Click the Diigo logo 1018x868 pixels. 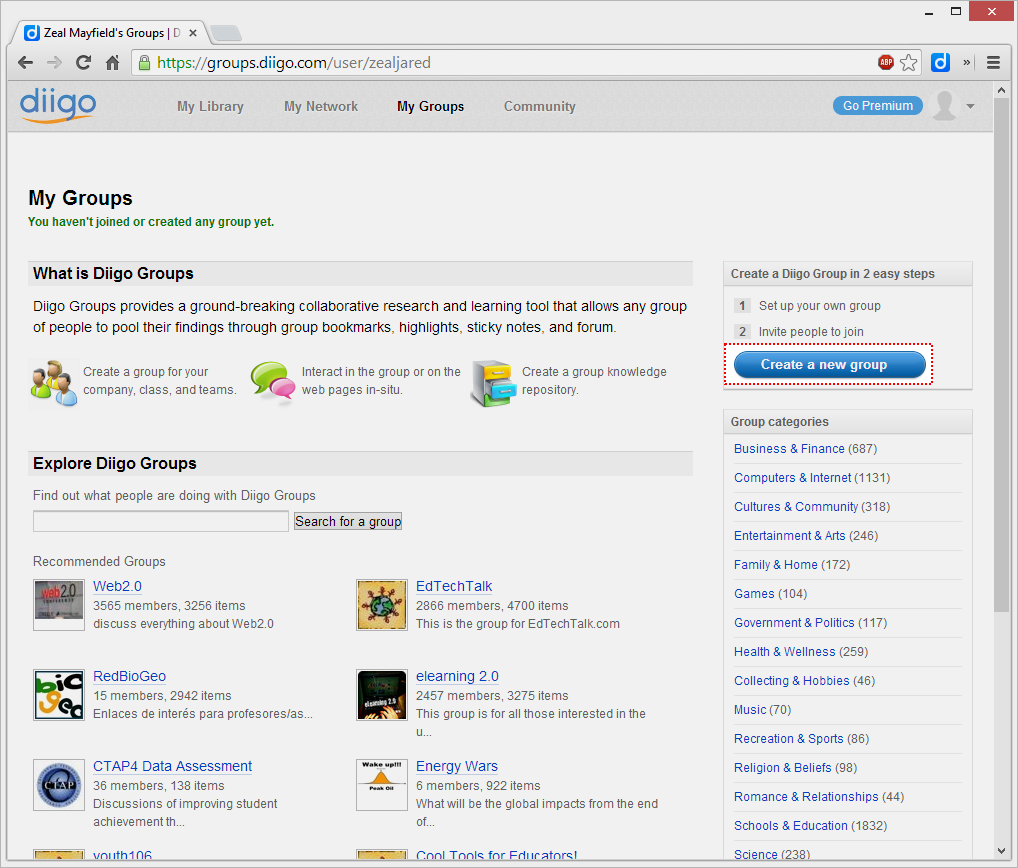point(58,105)
